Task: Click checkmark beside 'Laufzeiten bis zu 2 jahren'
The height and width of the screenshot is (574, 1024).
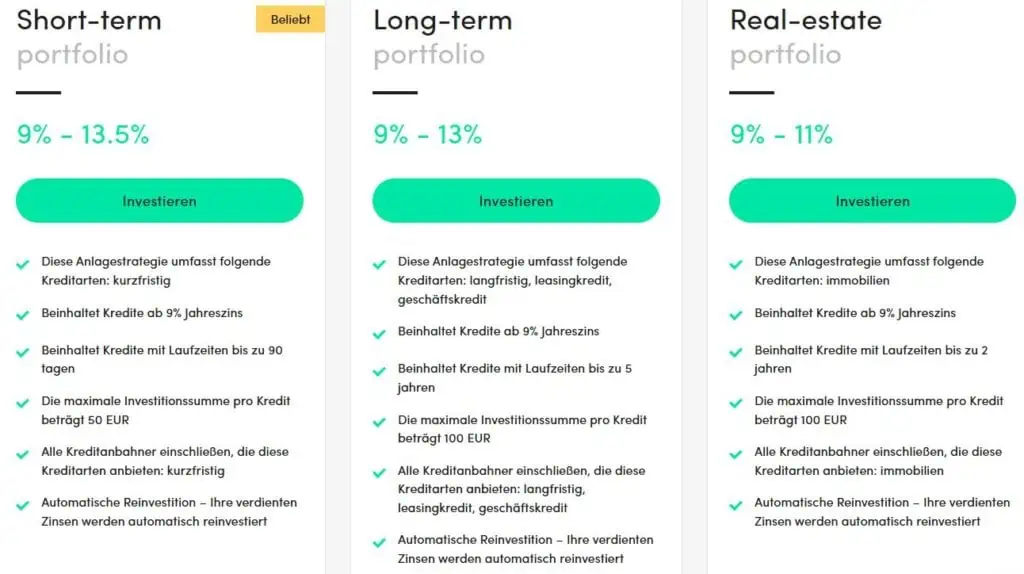Action: 736,352
